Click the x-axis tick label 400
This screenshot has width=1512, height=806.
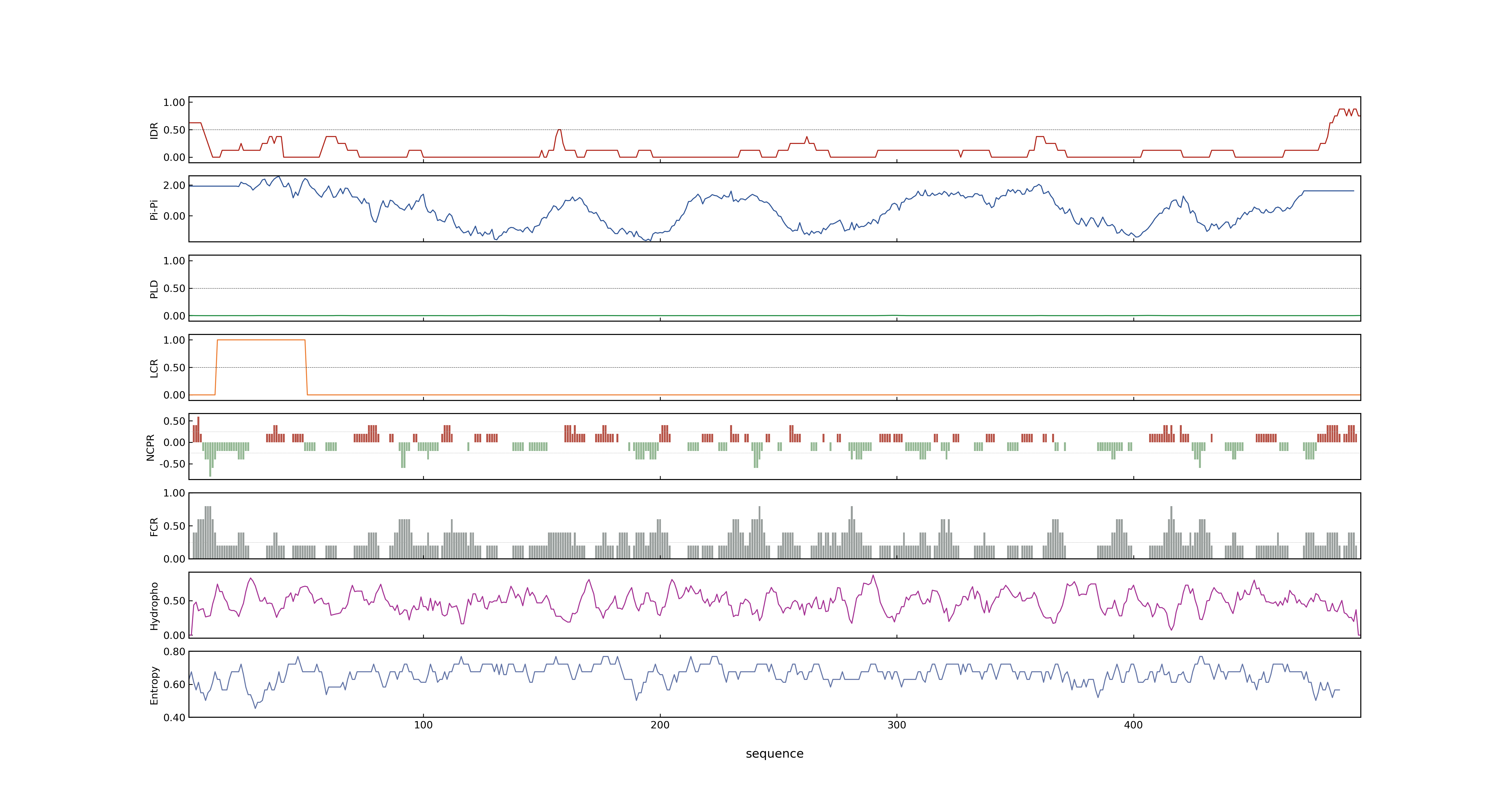pos(1133,725)
